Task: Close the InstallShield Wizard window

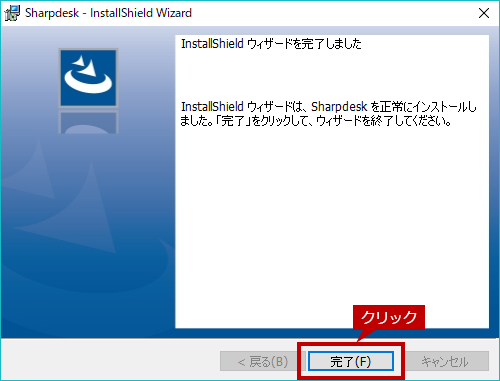Action: point(484,13)
